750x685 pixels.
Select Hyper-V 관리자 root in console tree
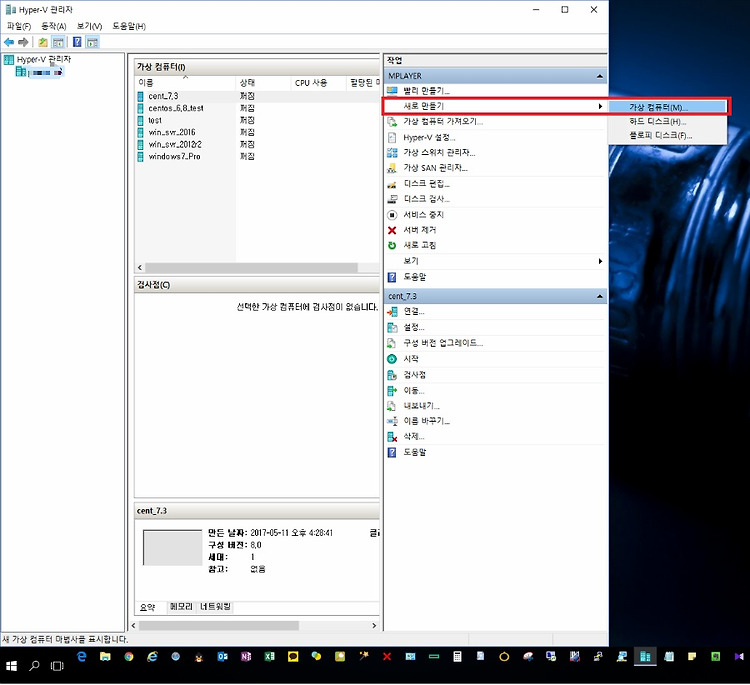point(44,59)
